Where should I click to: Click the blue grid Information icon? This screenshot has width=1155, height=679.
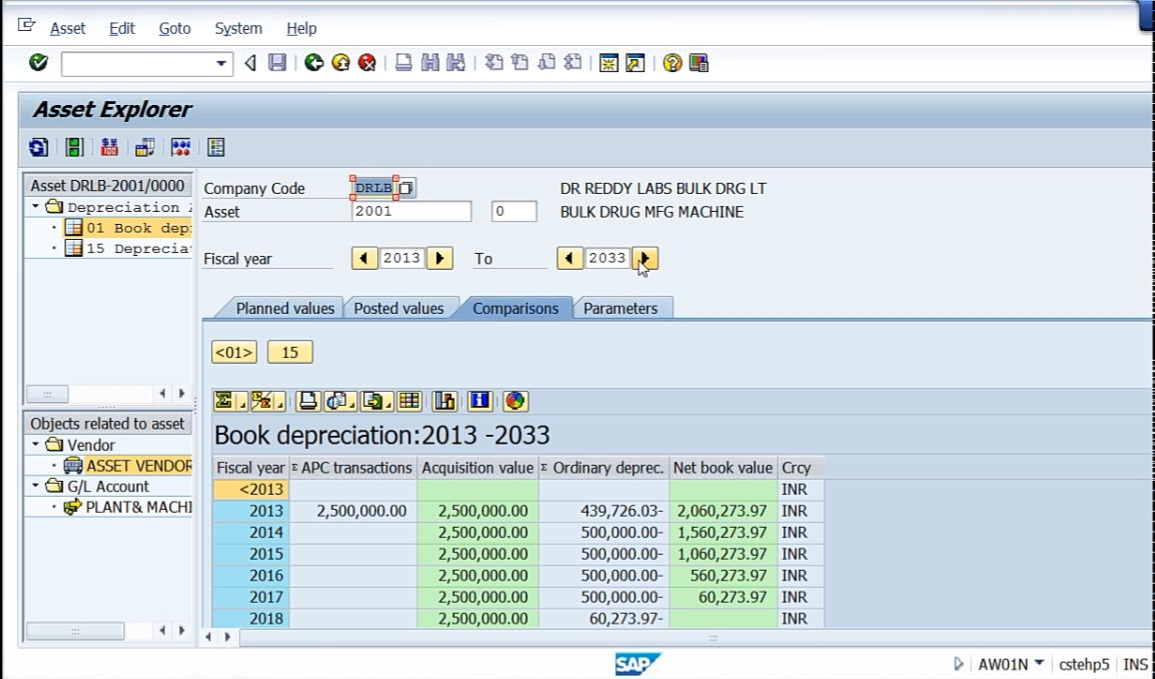(480, 401)
